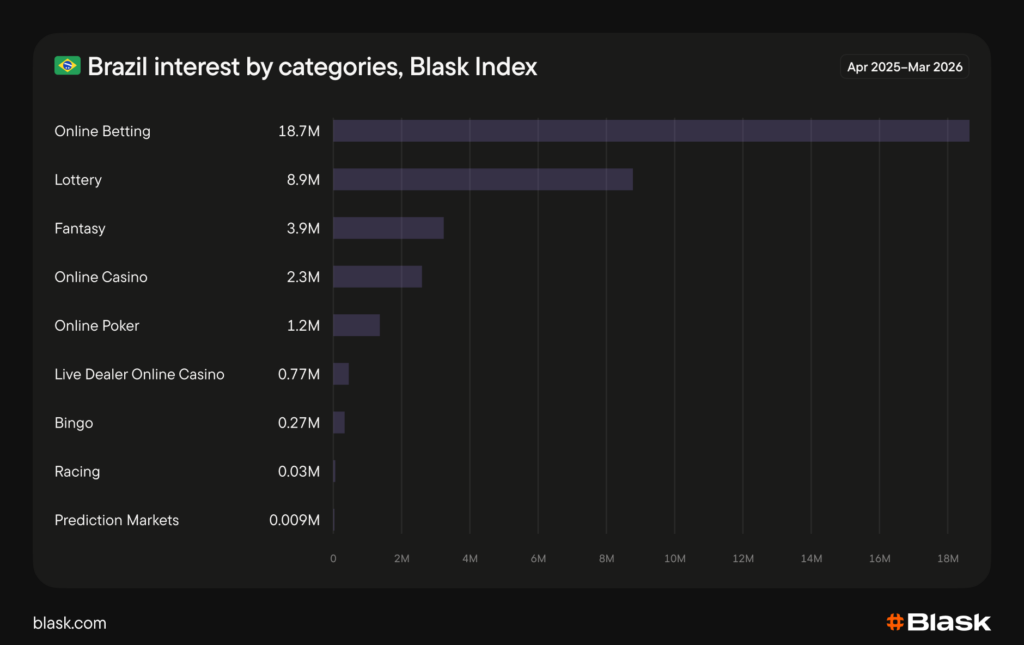Screen dimensions: 1024x645
Task: Open the blask.com link
Action: (69, 623)
